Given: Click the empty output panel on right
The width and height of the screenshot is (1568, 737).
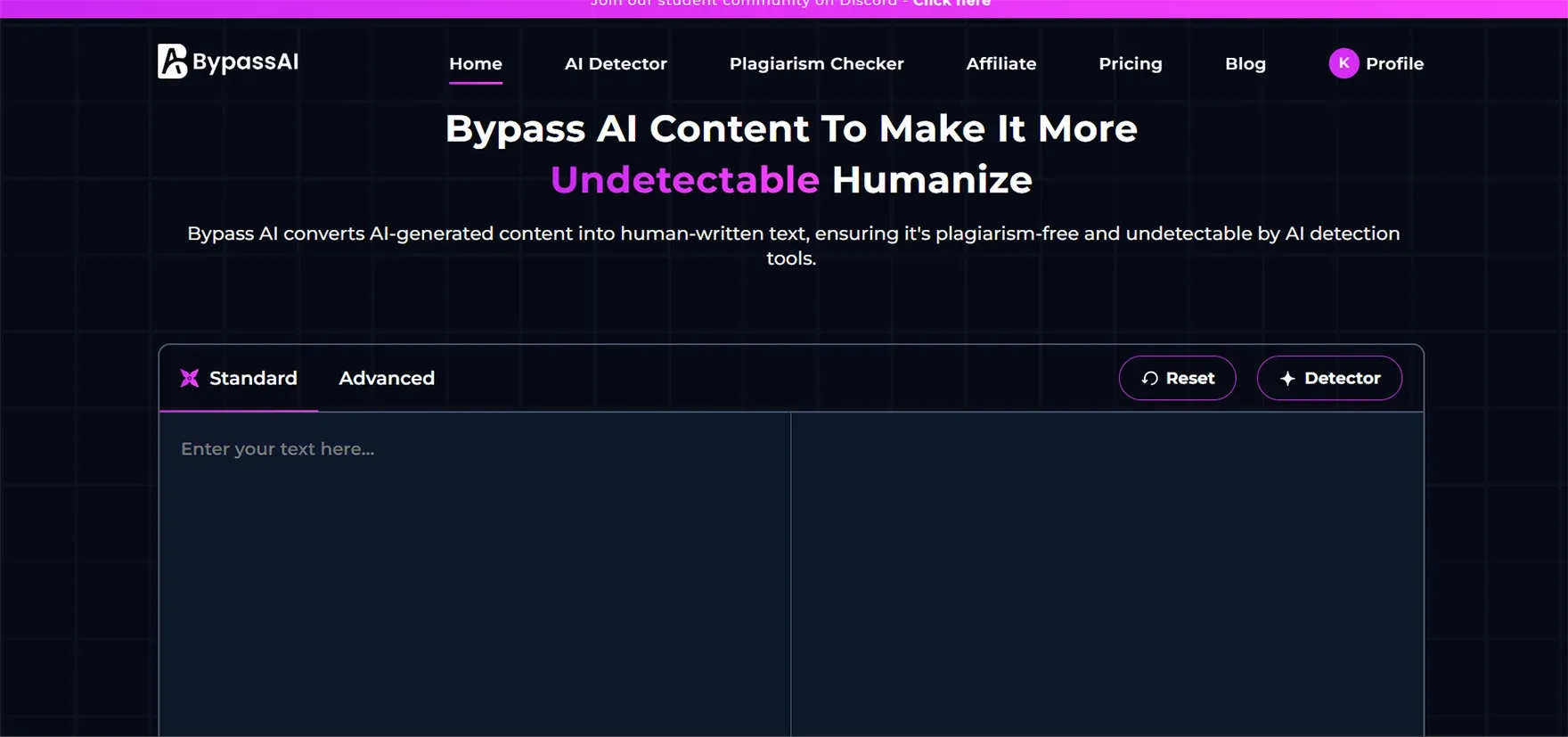Looking at the screenshot, I should 1107,570.
